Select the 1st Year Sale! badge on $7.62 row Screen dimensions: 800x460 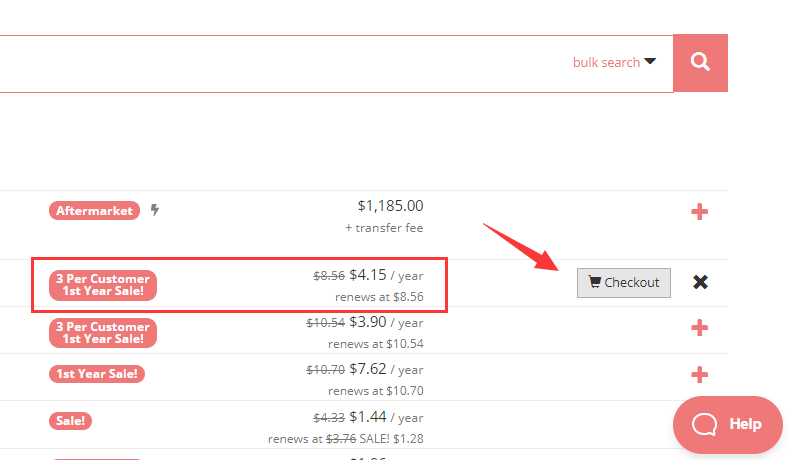(97, 374)
